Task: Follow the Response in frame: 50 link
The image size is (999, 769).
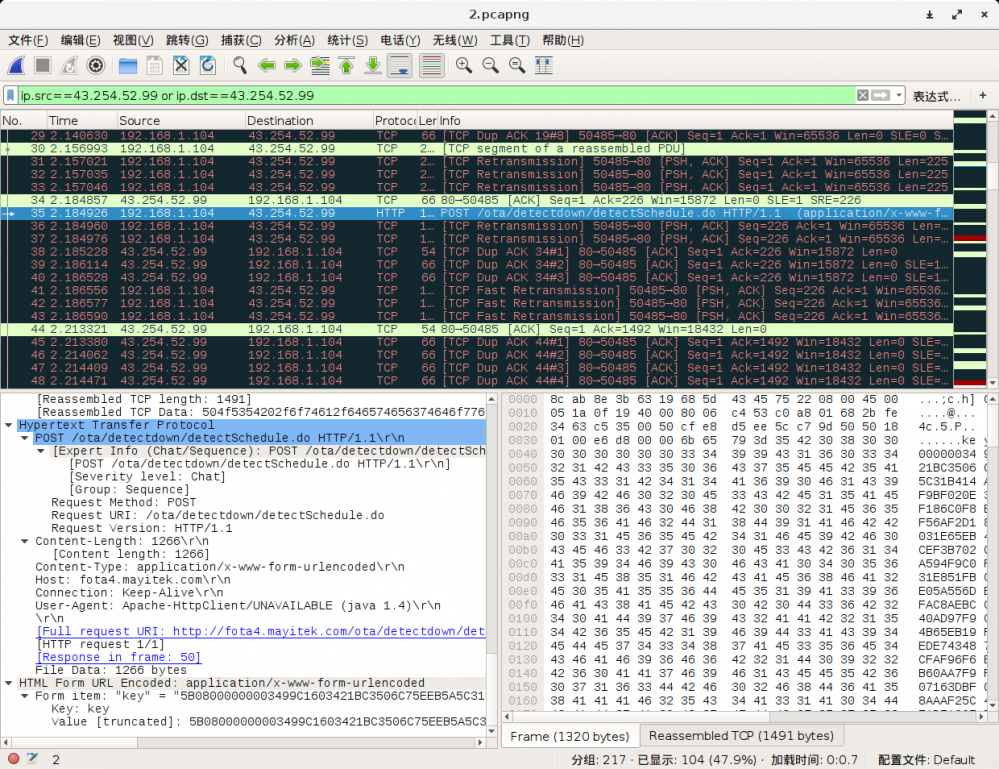Action: pyautogui.click(x=119, y=657)
